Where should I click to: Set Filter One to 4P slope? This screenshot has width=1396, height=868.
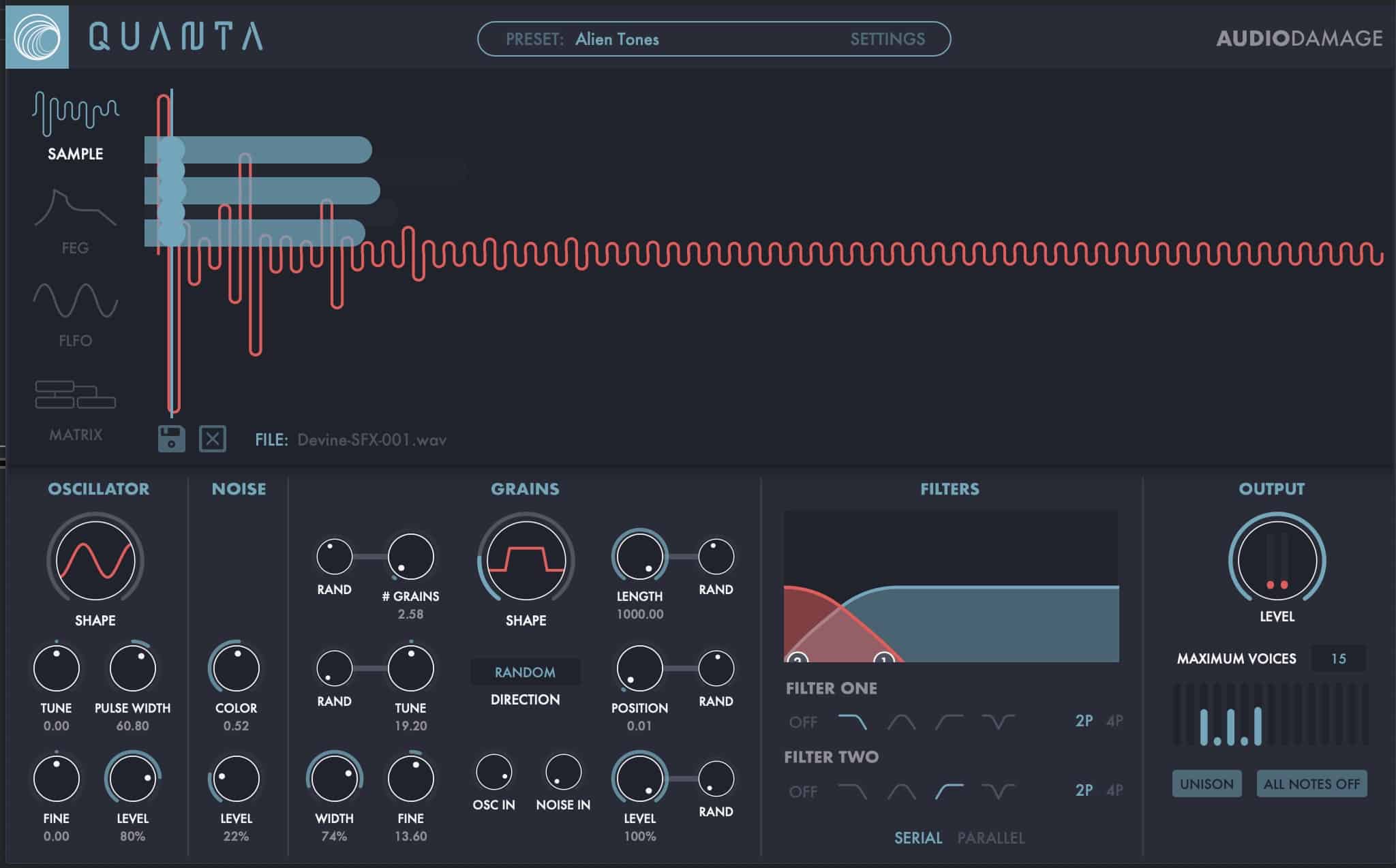tap(1114, 721)
